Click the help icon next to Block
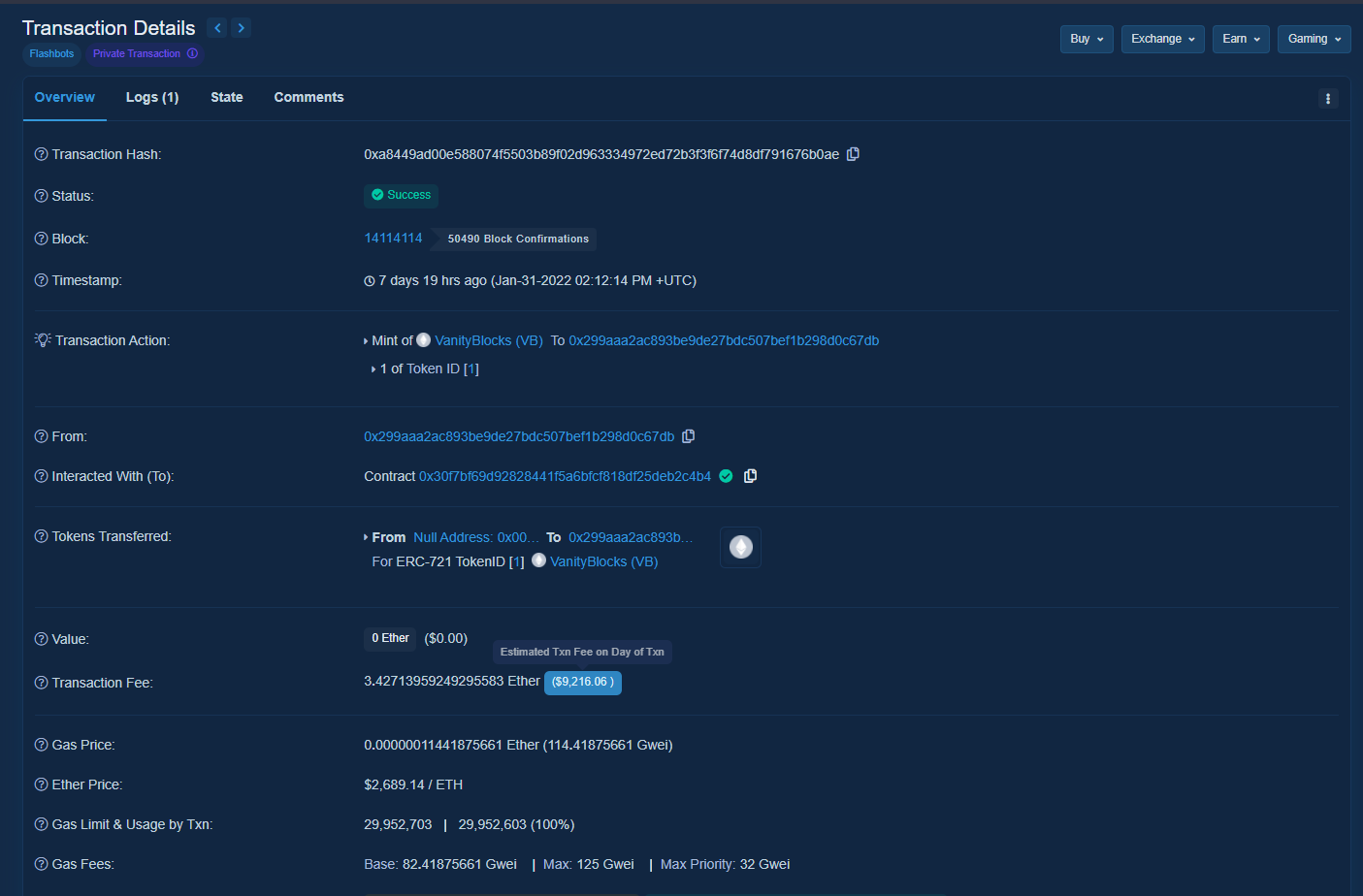The height and width of the screenshot is (896, 1363). pos(41,239)
